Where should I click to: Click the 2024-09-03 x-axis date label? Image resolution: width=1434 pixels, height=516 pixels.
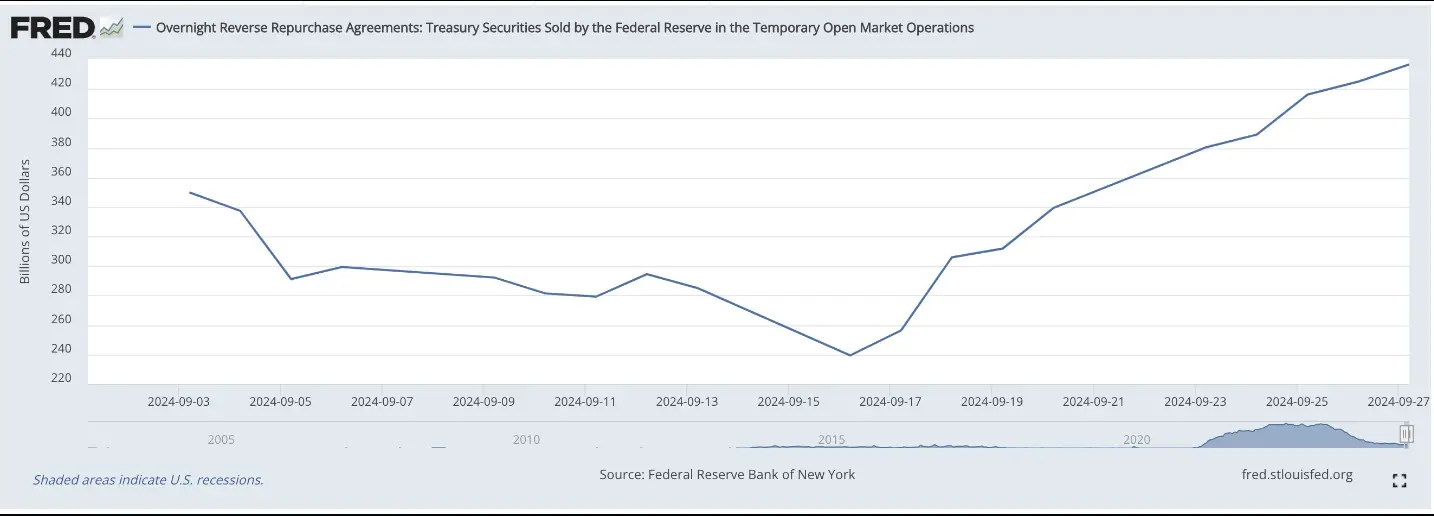(x=179, y=402)
